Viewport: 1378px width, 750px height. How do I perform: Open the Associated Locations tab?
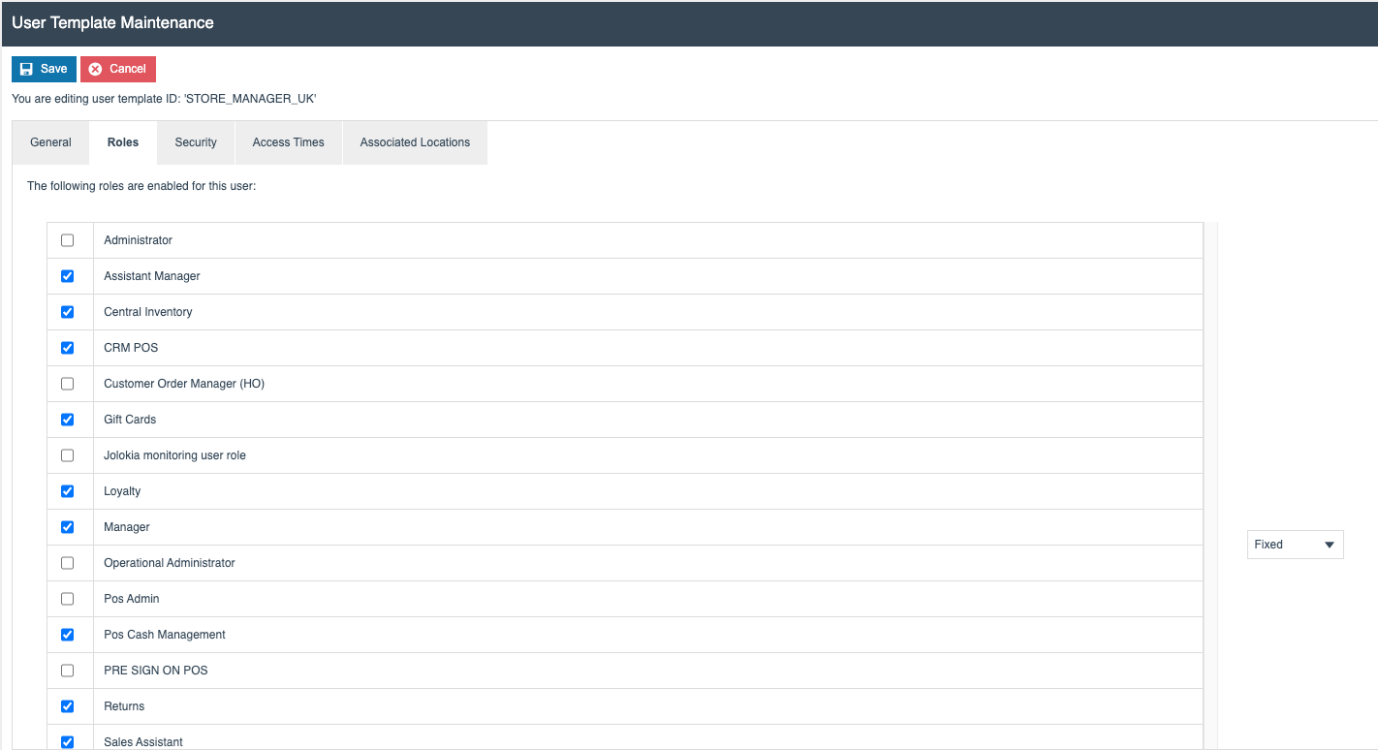coord(414,142)
